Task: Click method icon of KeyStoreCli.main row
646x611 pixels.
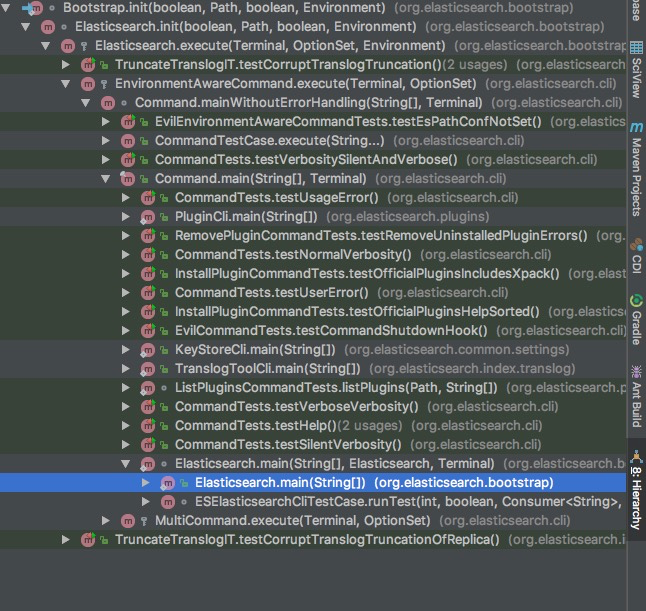Action: tap(147, 350)
